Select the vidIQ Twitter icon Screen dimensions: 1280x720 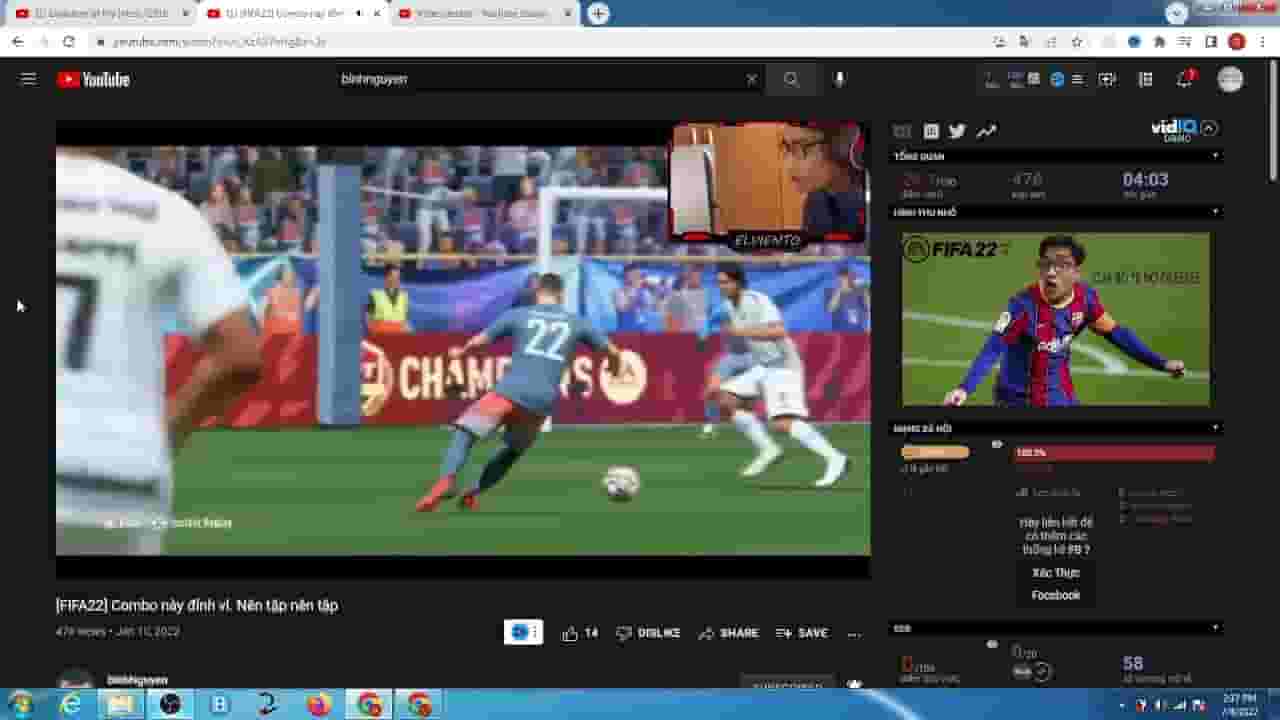(957, 131)
